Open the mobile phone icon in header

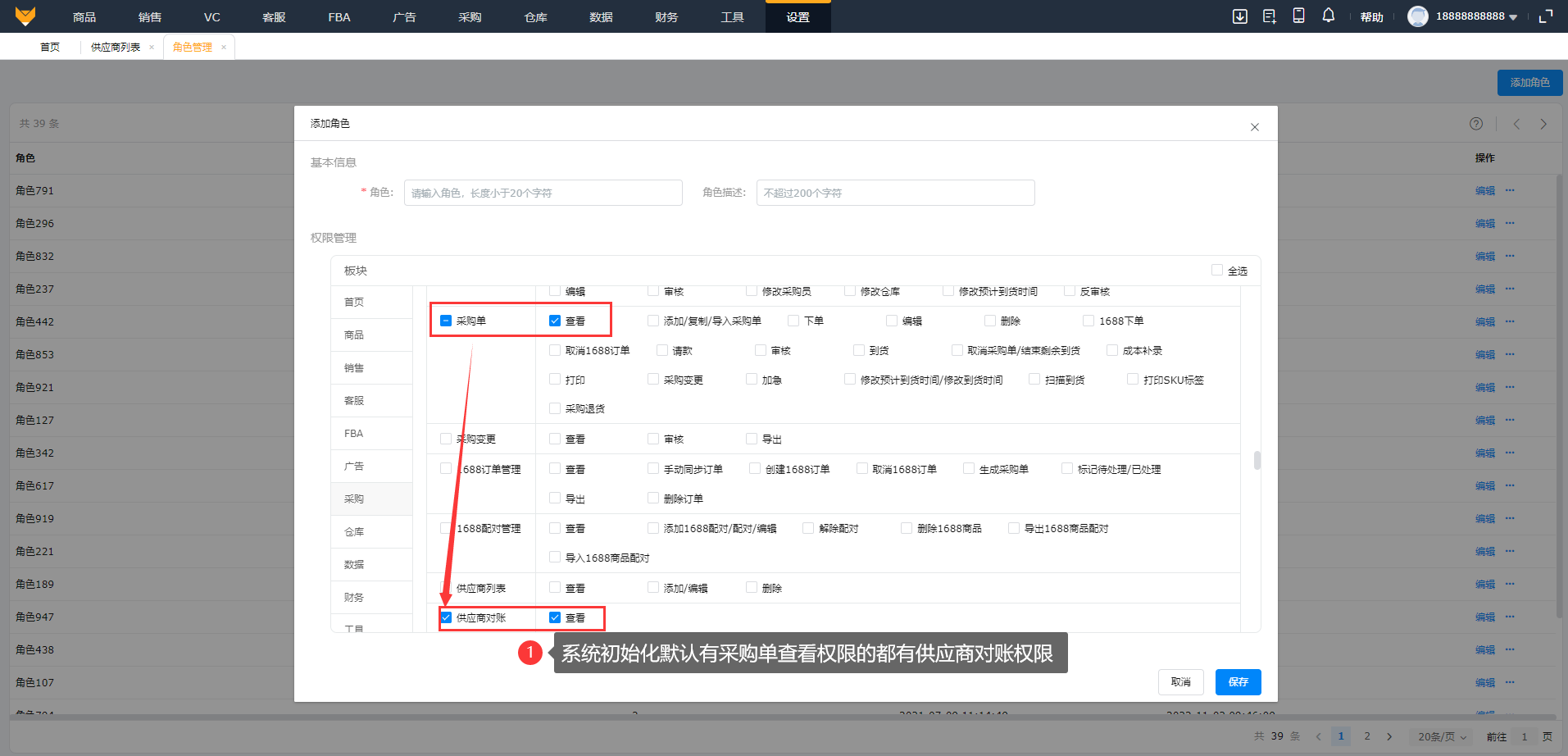tap(1298, 16)
